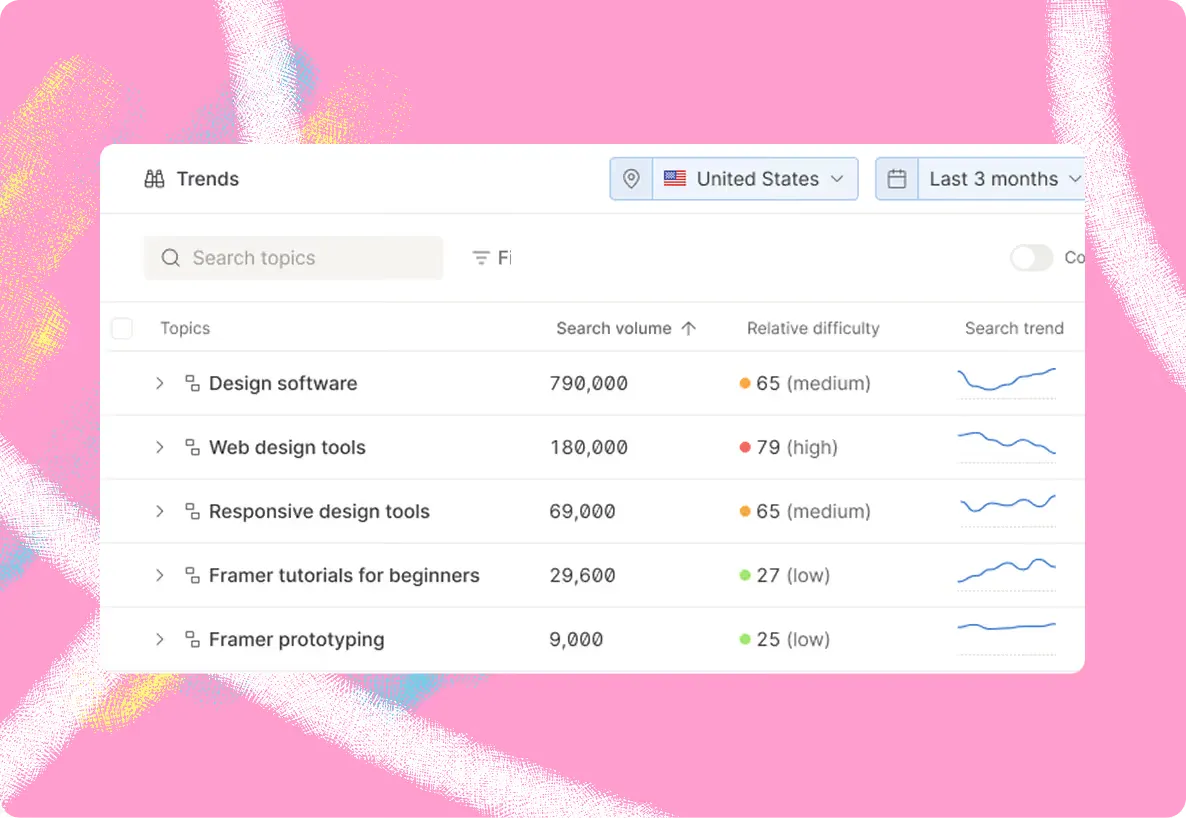Open the Last 3 months date dropdown
Viewport: 1186px width, 818px height.
1001,179
